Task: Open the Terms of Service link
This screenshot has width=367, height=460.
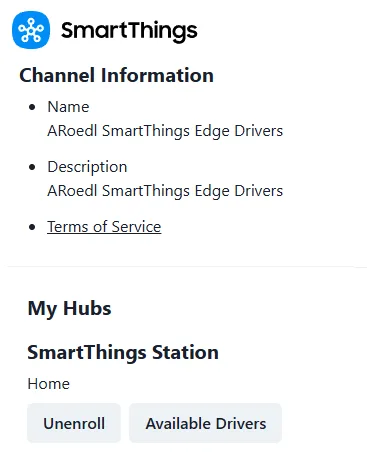Action: [x=104, y=227]
